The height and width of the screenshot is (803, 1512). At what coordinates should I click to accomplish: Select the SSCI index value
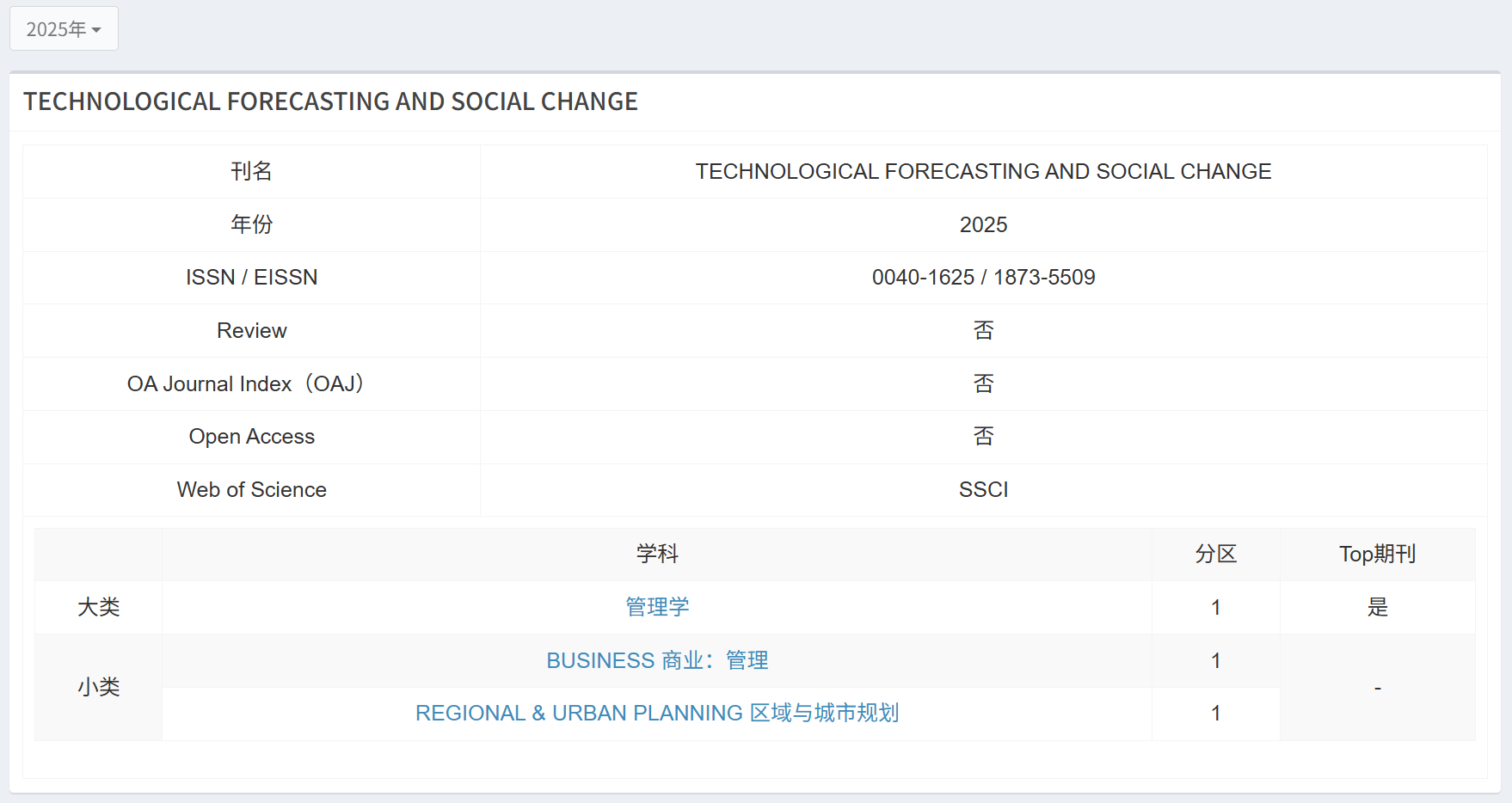click(x=983, y=490)
